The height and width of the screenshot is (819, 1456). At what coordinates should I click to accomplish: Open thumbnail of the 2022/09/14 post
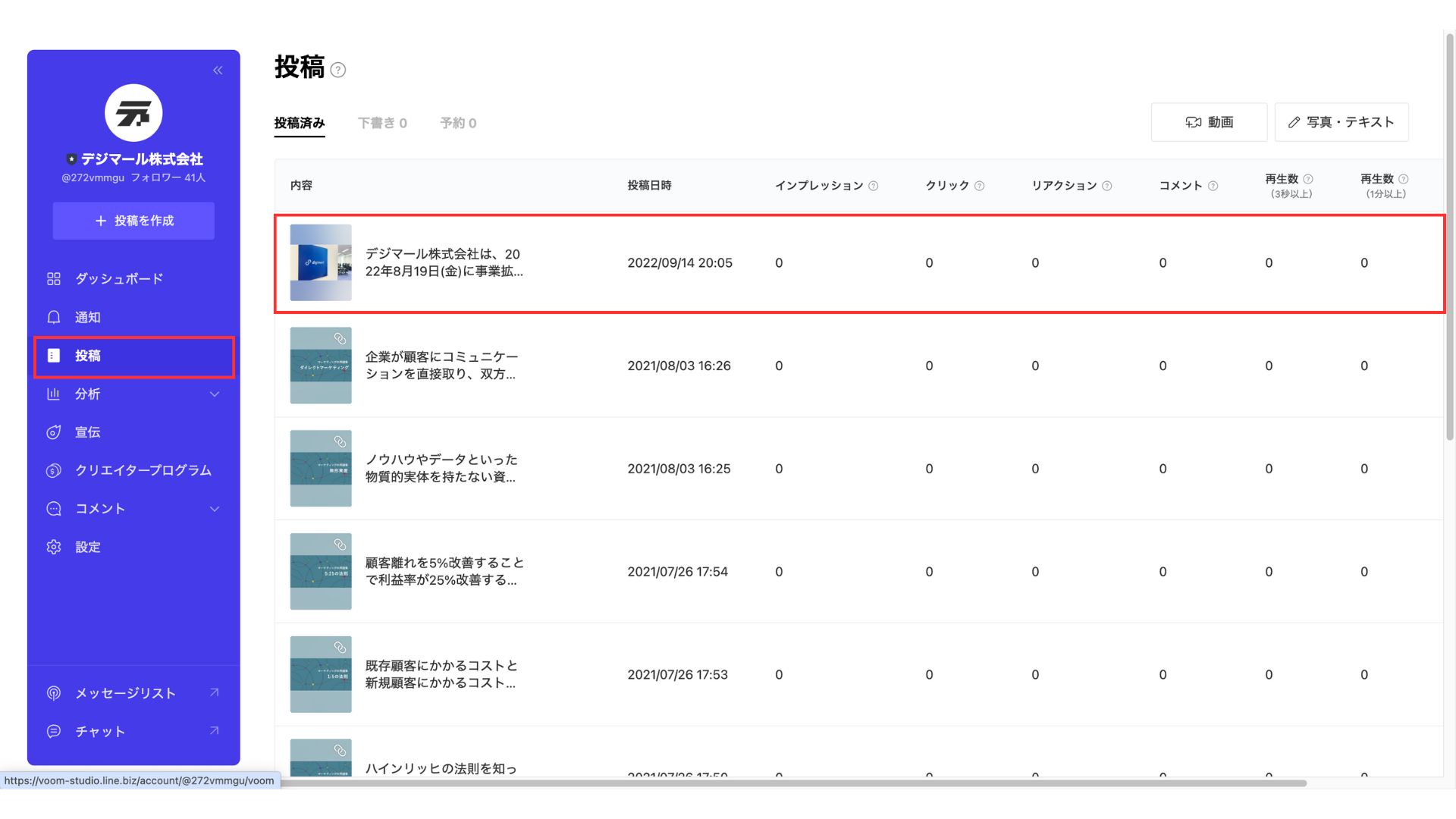(x=321, y=262)
